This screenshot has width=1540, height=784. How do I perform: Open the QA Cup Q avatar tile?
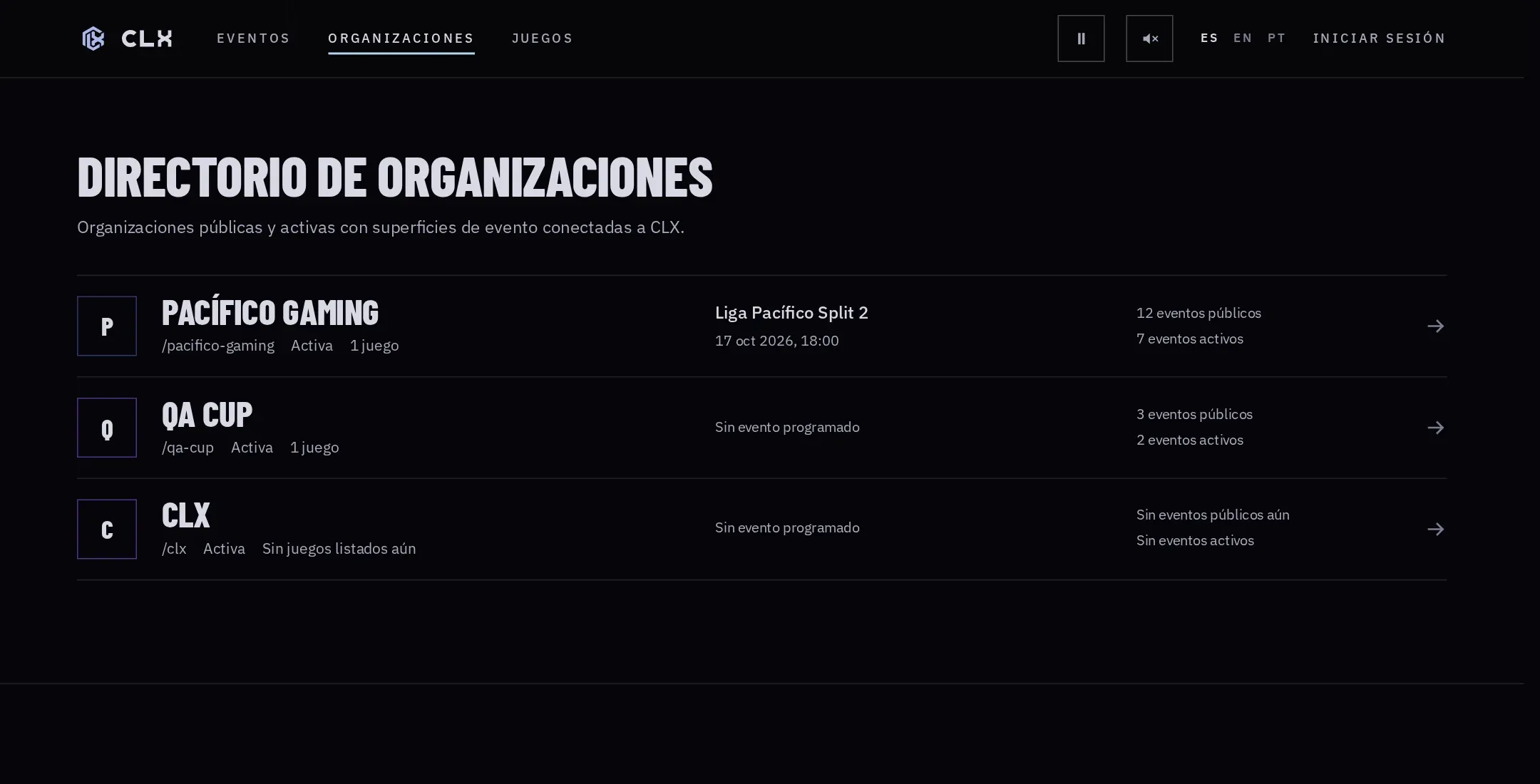(x=107, y=428)
